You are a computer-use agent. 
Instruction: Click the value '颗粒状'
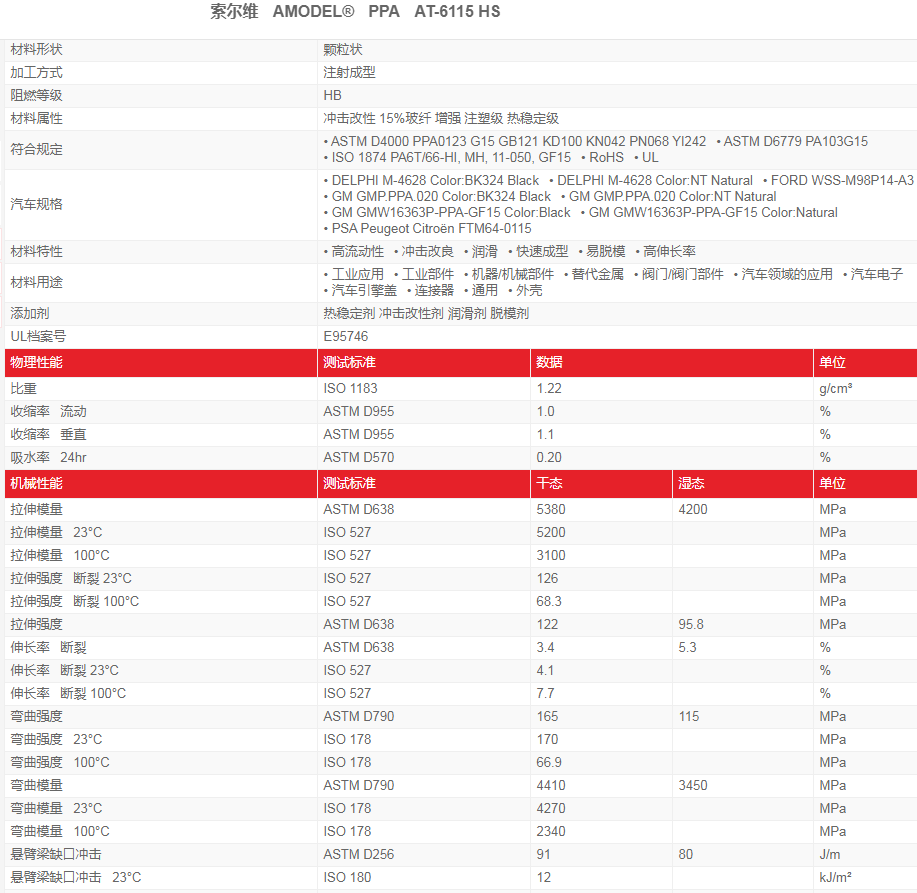(x=343, y=50)
